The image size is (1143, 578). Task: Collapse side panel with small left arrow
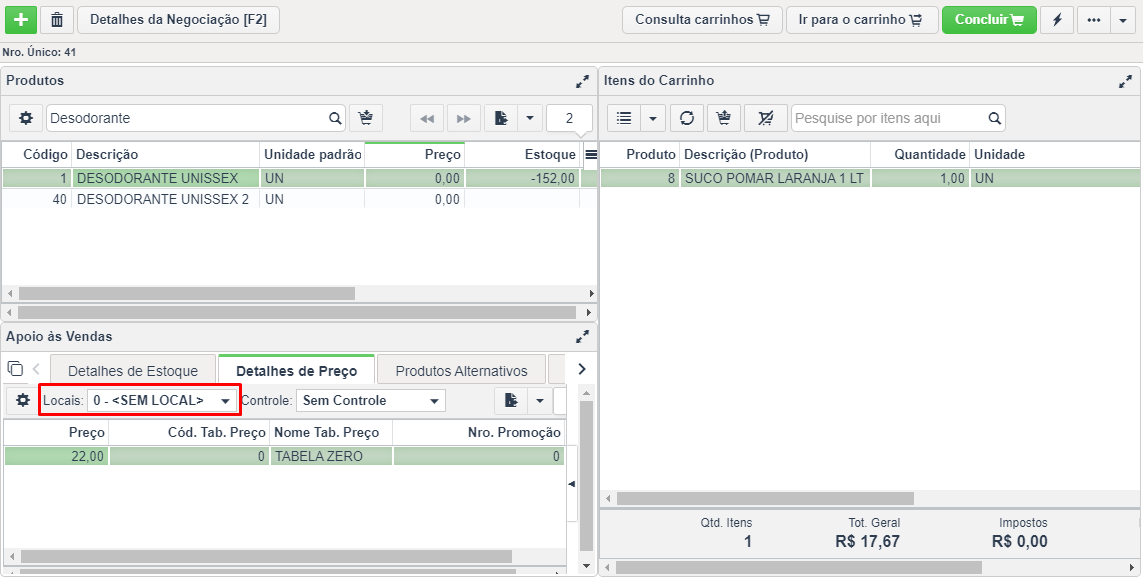(x=572, y=484)
